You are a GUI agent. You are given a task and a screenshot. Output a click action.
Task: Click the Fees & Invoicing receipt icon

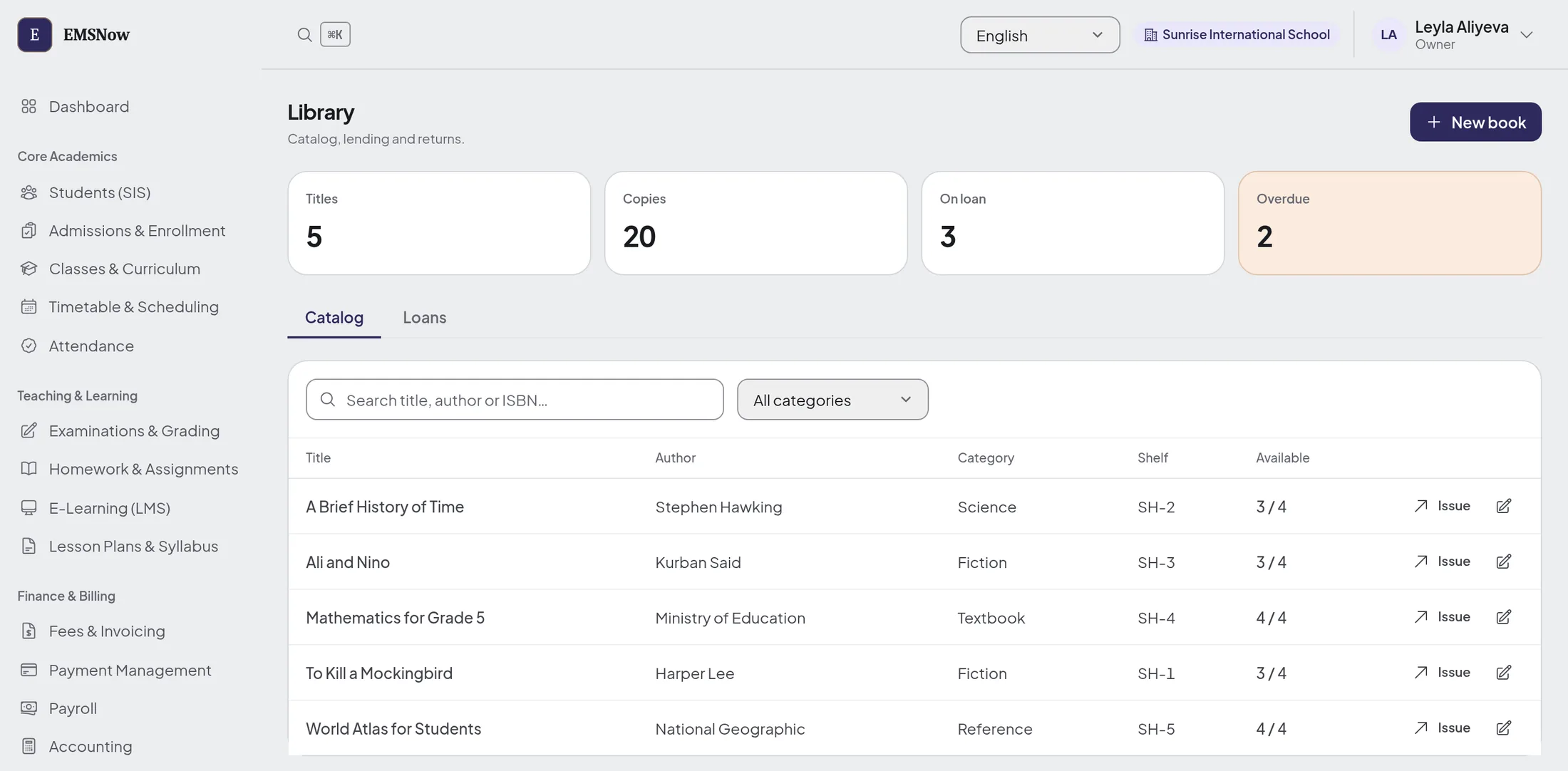pos(29,631)
